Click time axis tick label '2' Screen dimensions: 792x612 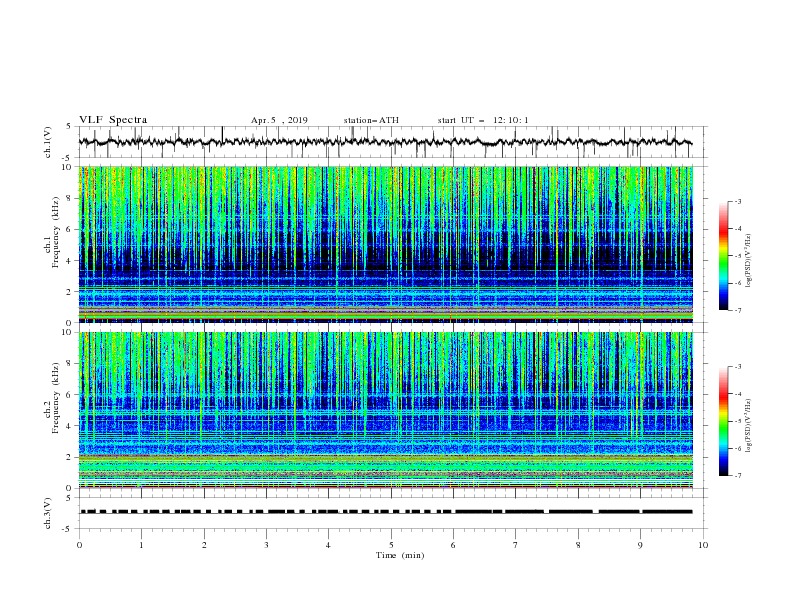204,545
